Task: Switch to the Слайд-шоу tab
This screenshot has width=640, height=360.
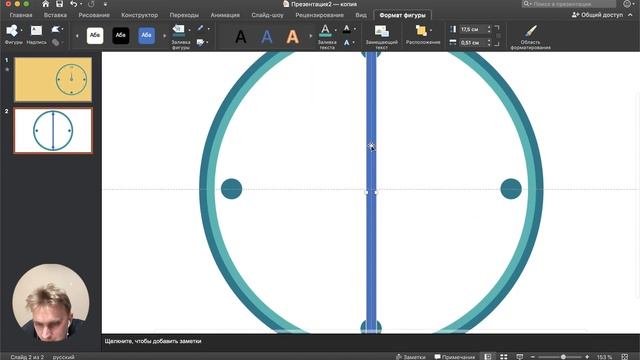Action: (x=267, y=15)
